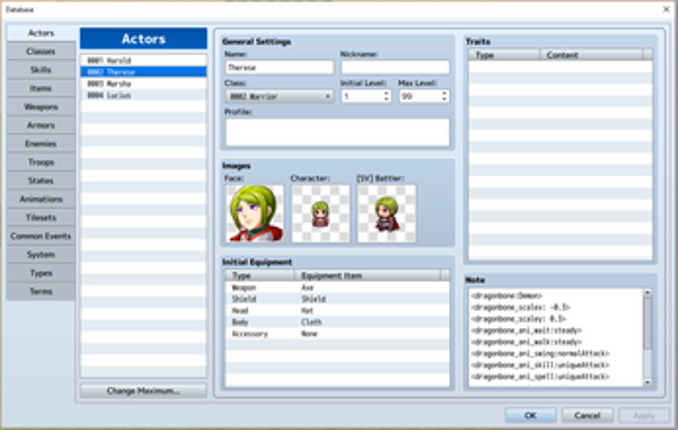
Task: Switch to the States tab
Action: (41, 181)
